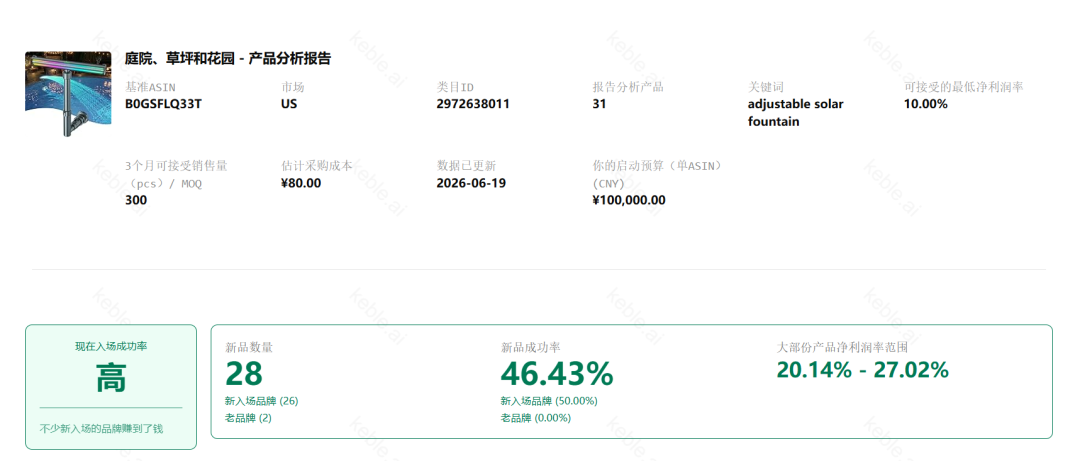The image size is (1080, 461).
Task: Select 新入场品牌 (26) under new product count
Action: [x=261, y=401]
